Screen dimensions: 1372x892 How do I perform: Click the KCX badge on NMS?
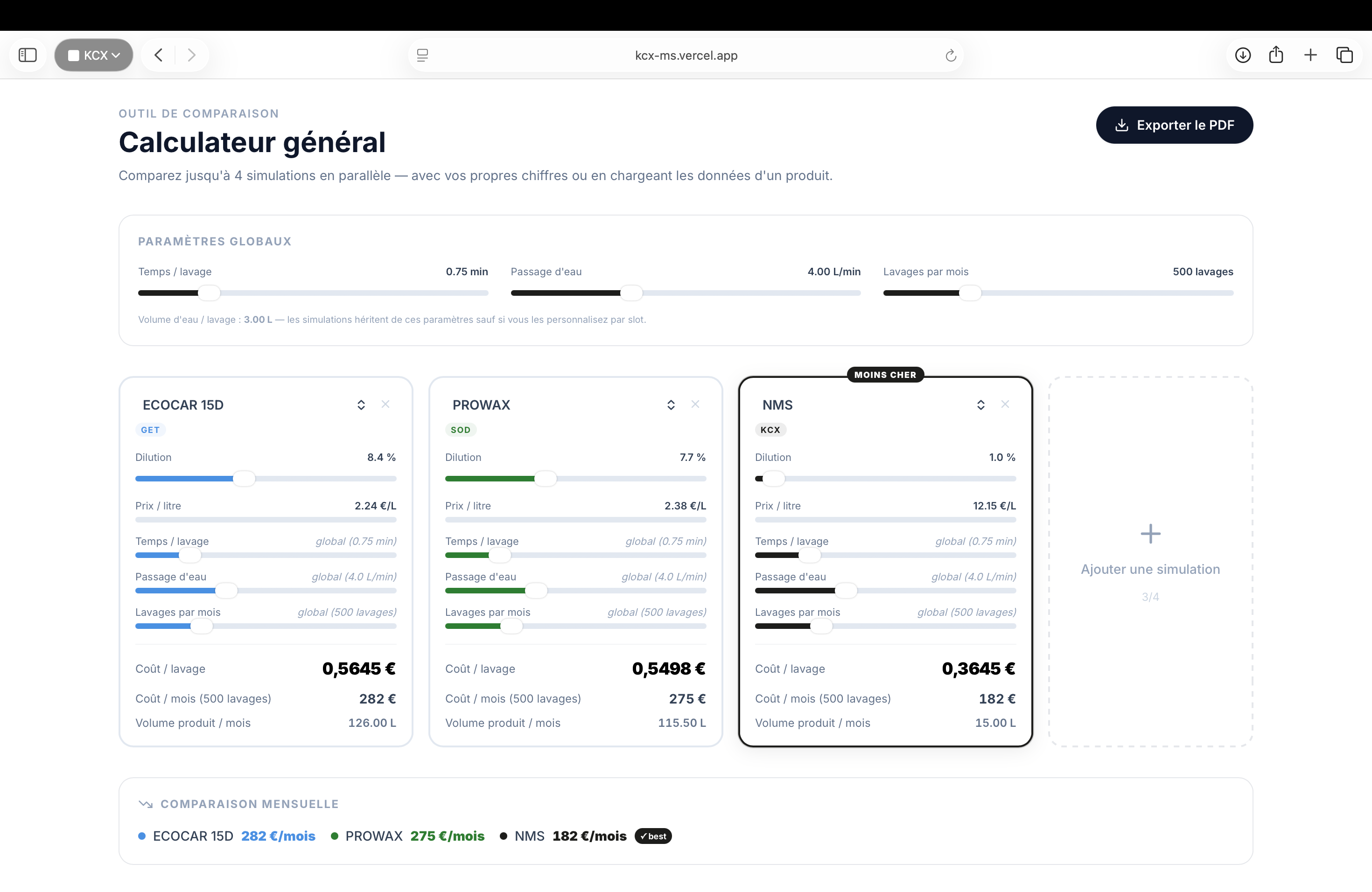[x=770, y=430]
